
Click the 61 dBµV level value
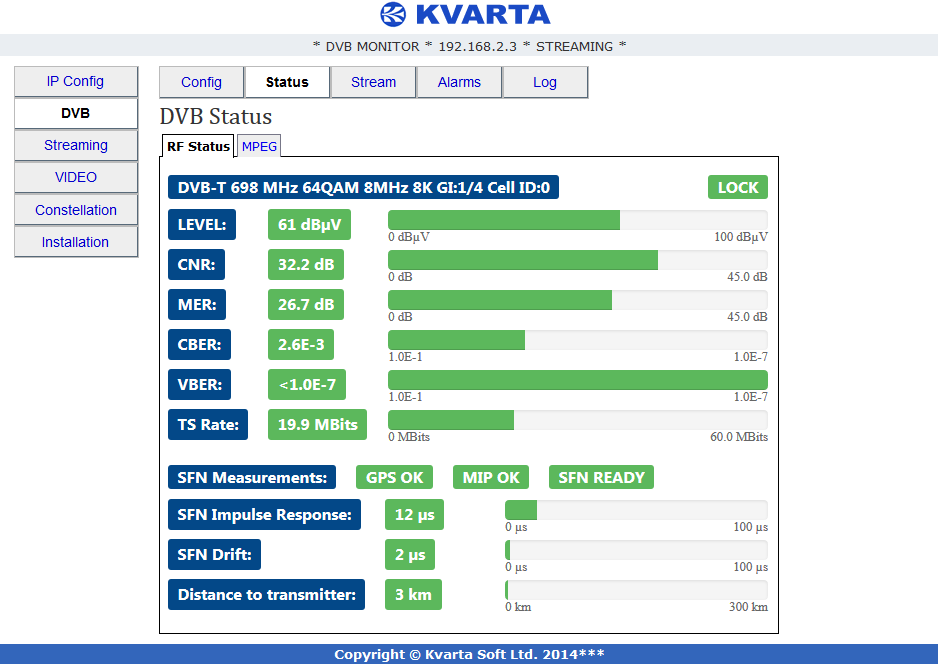click(x=309, y=224)
